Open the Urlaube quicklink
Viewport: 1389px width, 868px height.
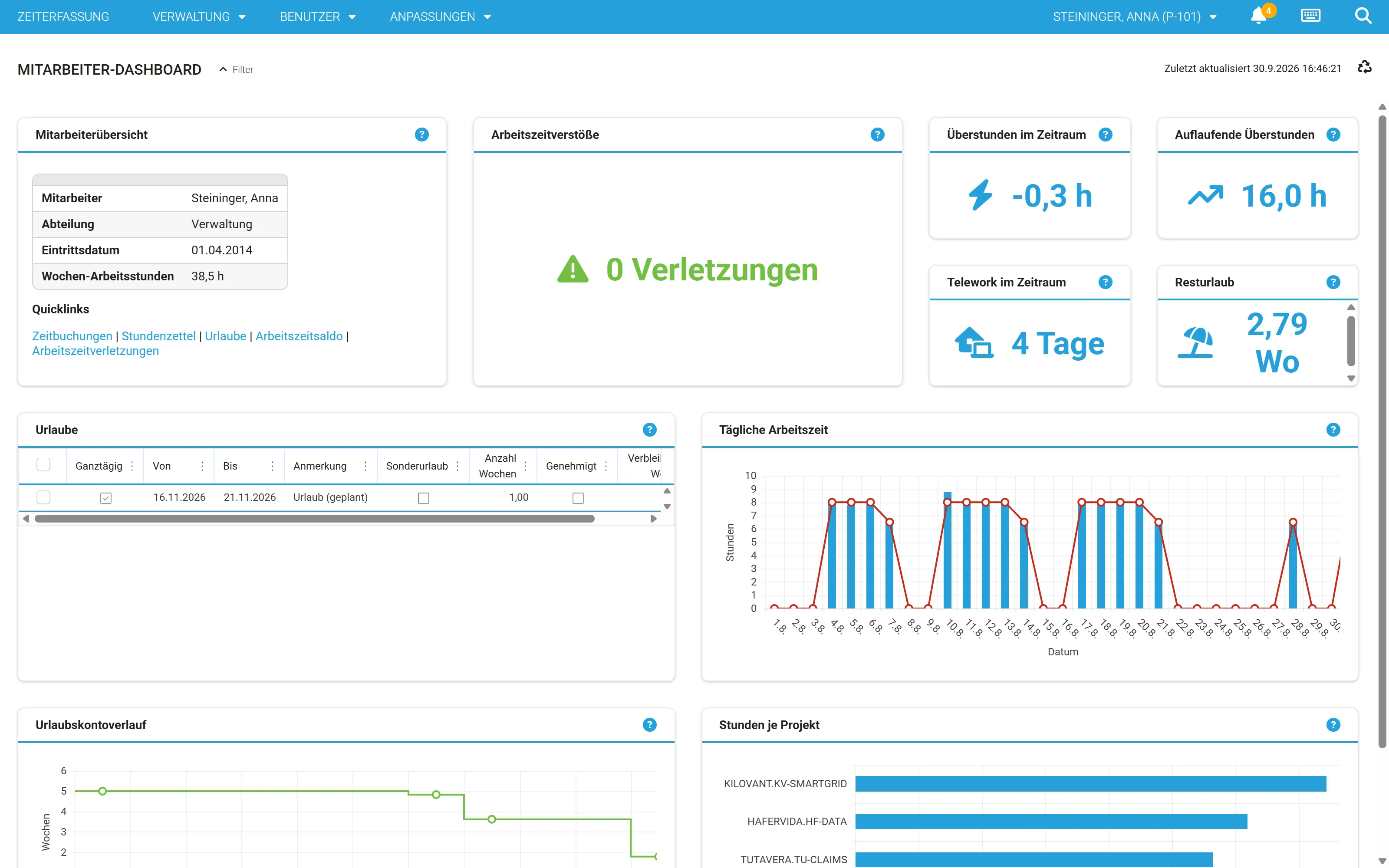coord(226,336)
